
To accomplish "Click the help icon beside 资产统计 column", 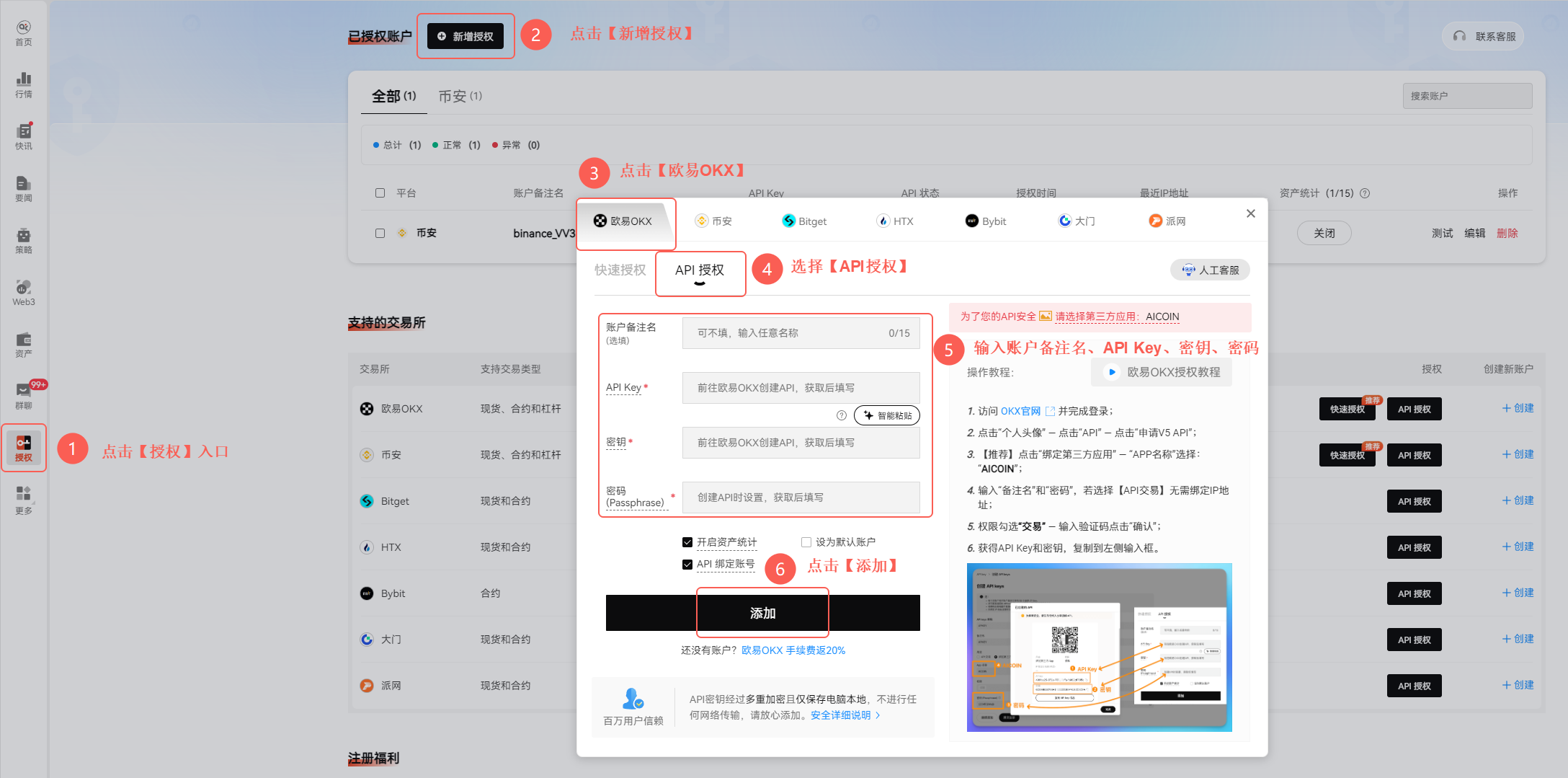I will (1365, 193).
